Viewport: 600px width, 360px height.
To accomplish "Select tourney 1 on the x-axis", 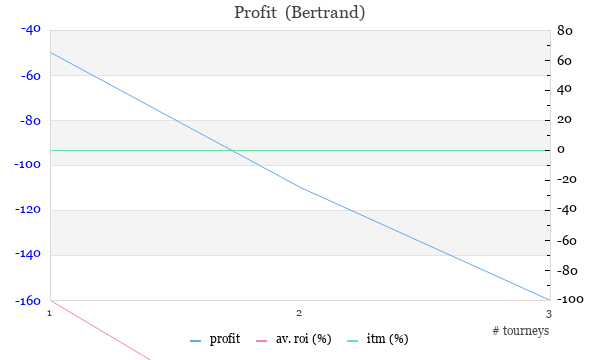I will coord(49,313).
